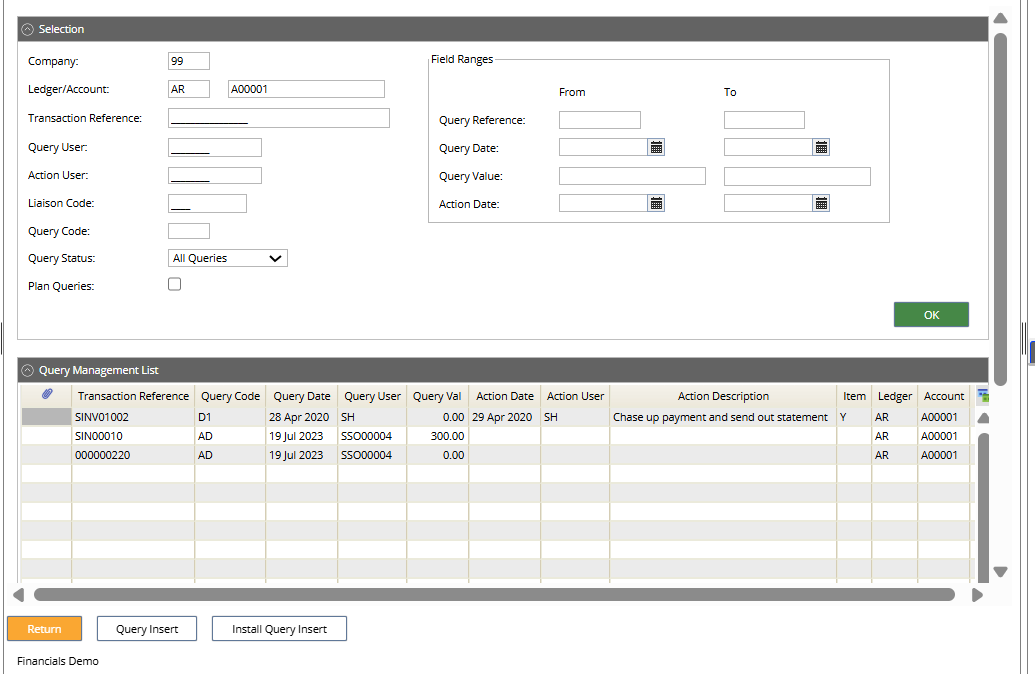Image resolution: width=1035 pixels, height=674 pixels.
Task: Click the green OK button
Action: tap(931, 315)
